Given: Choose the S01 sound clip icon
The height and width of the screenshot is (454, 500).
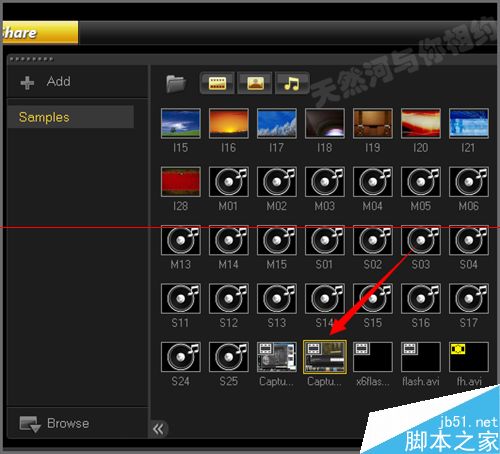Looking at the screenshot, I should click(325, 240).
